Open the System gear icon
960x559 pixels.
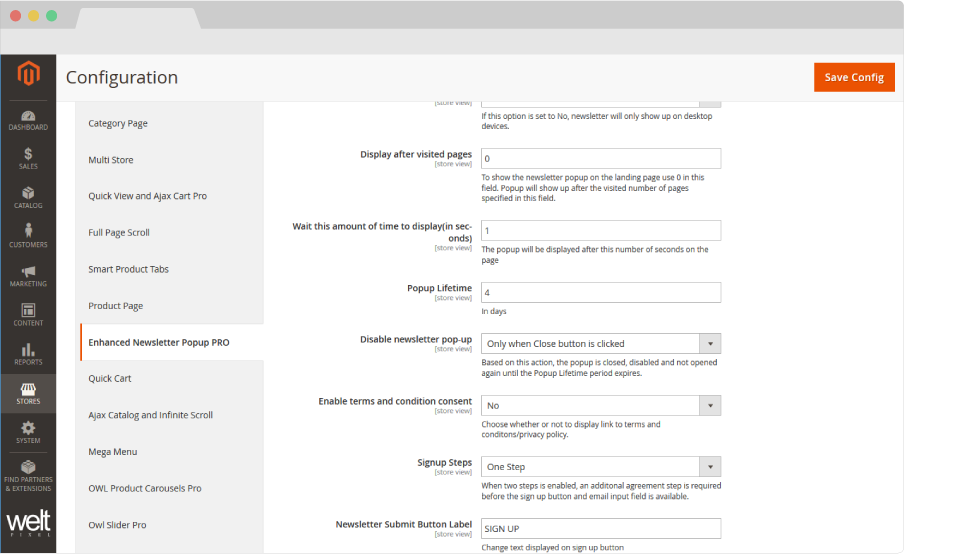(x=28, y=432)
